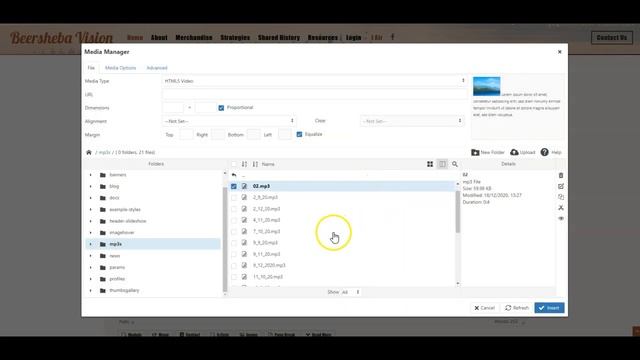640x360 pixels.
Task: Check the 7_10_20.mp3 checkbox
Action: (x=234, y=231)
